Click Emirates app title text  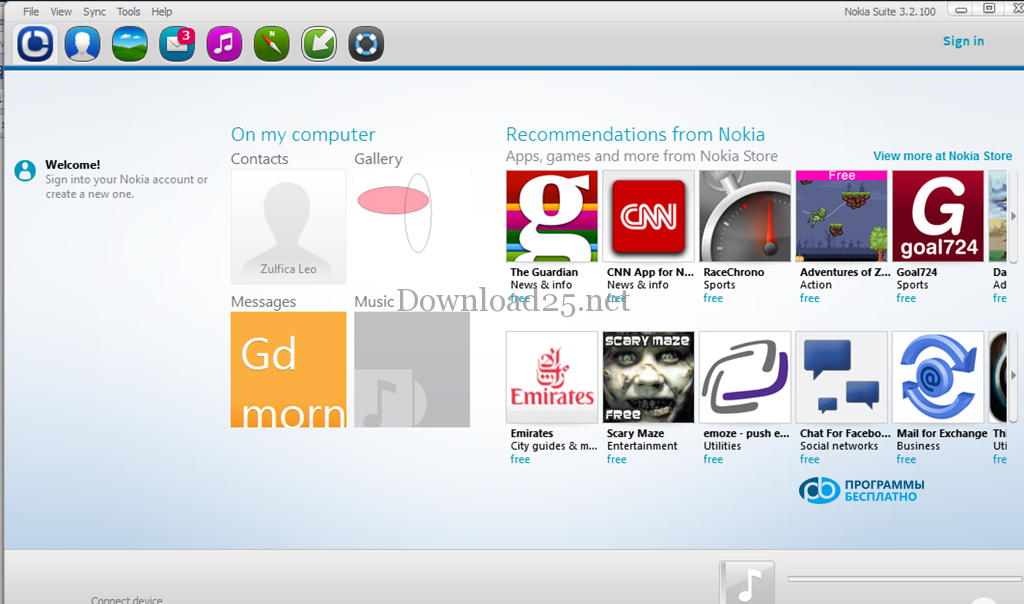click(532, 433)
